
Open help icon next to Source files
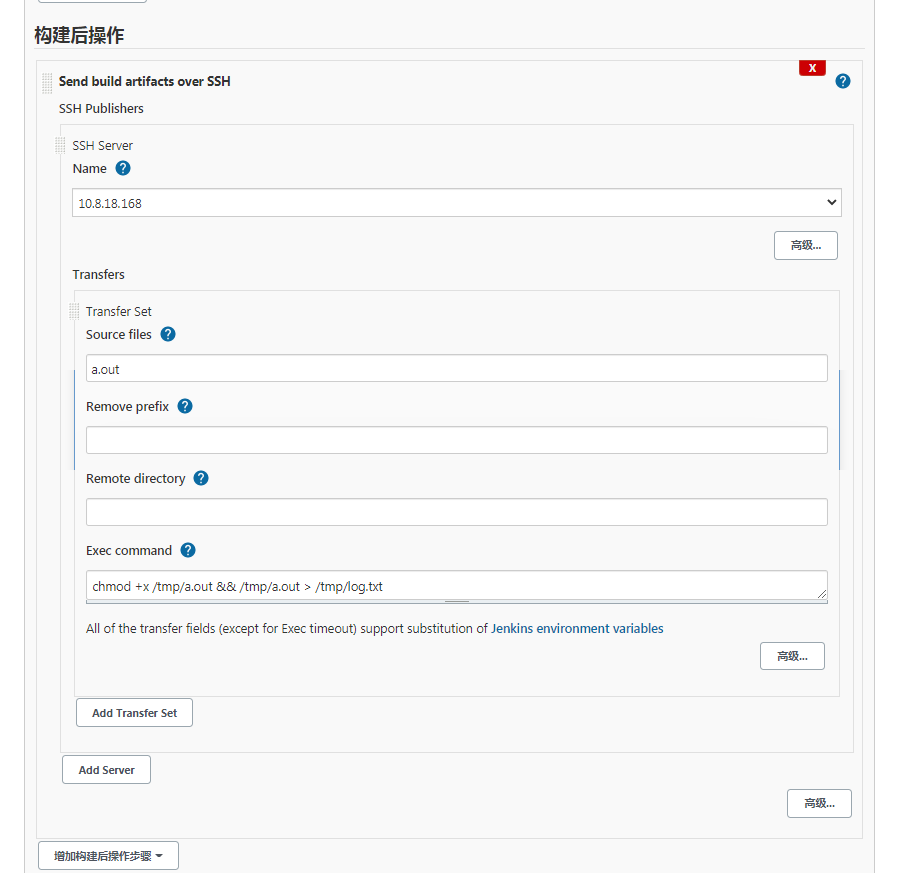click(x=168, y=334)
